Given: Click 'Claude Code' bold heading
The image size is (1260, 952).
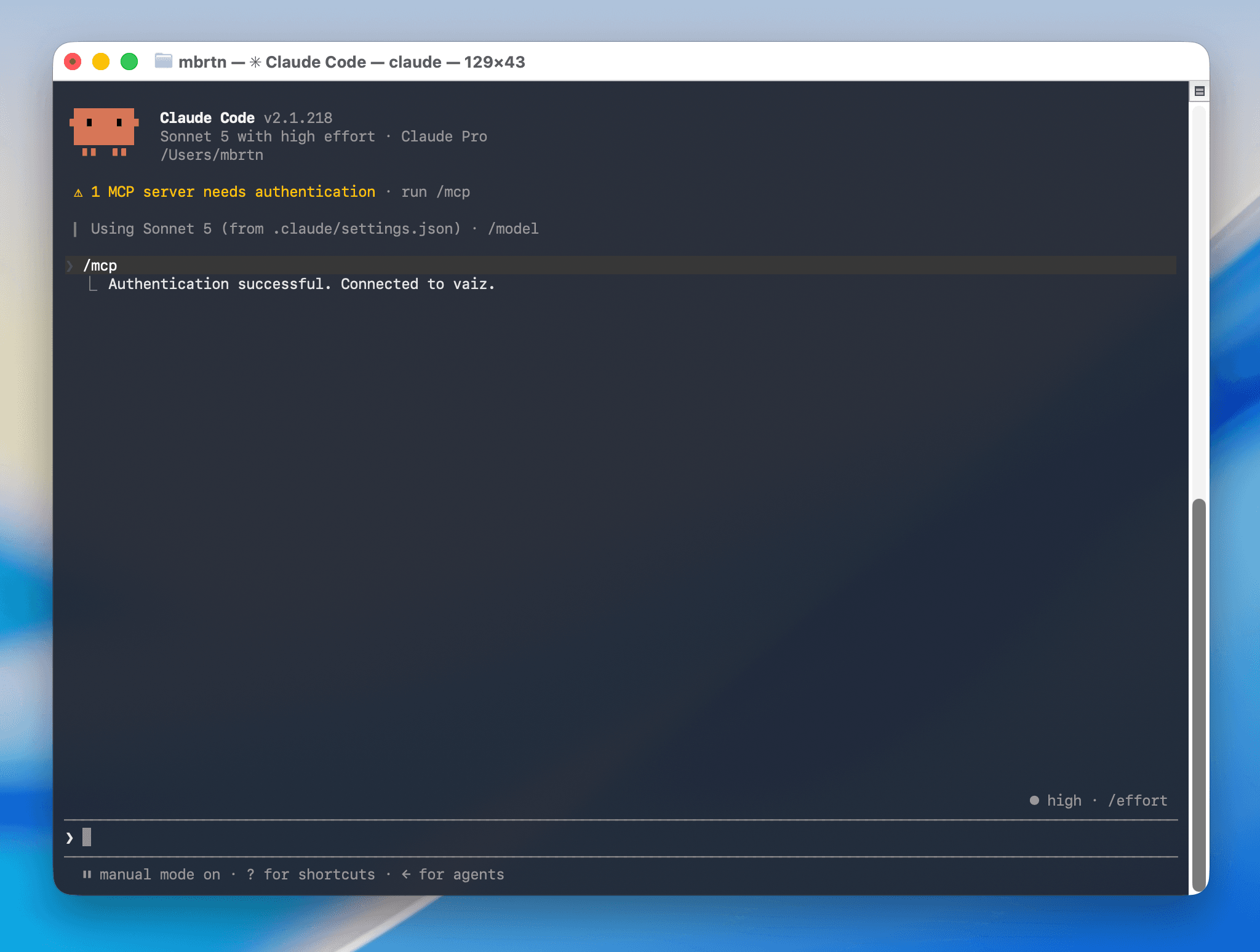Looking at the screenshot, I should pyautogui.click(x=207, y=118).
